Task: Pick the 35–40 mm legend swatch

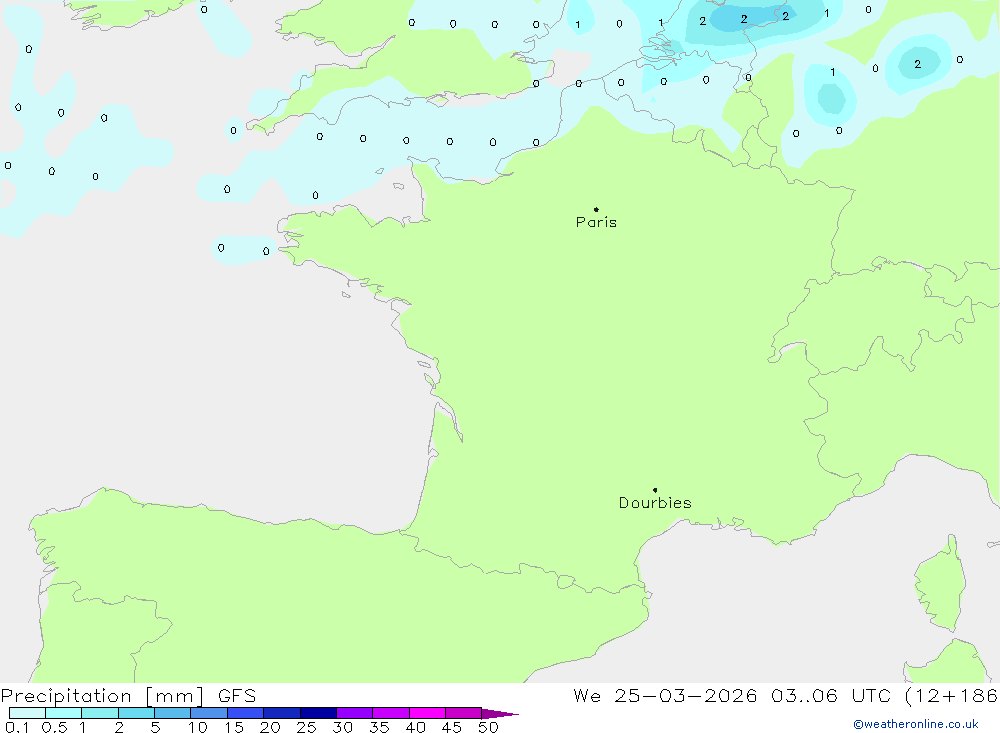Action: click(x=391, y=713)
